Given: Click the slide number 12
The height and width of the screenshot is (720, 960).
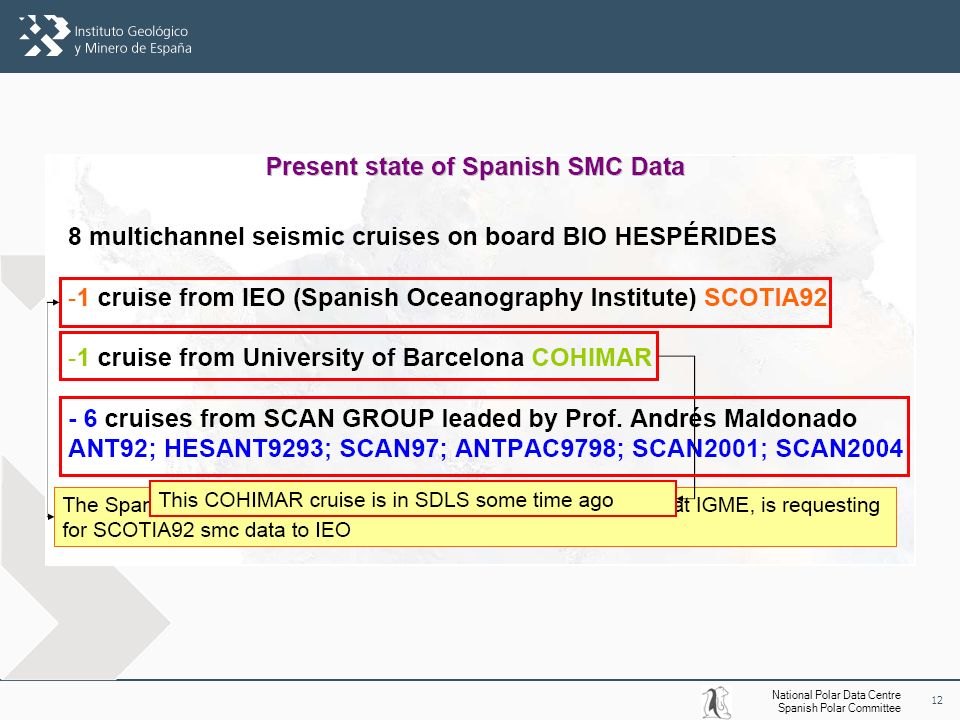Looking at the screenshot, I should [937, 700].
